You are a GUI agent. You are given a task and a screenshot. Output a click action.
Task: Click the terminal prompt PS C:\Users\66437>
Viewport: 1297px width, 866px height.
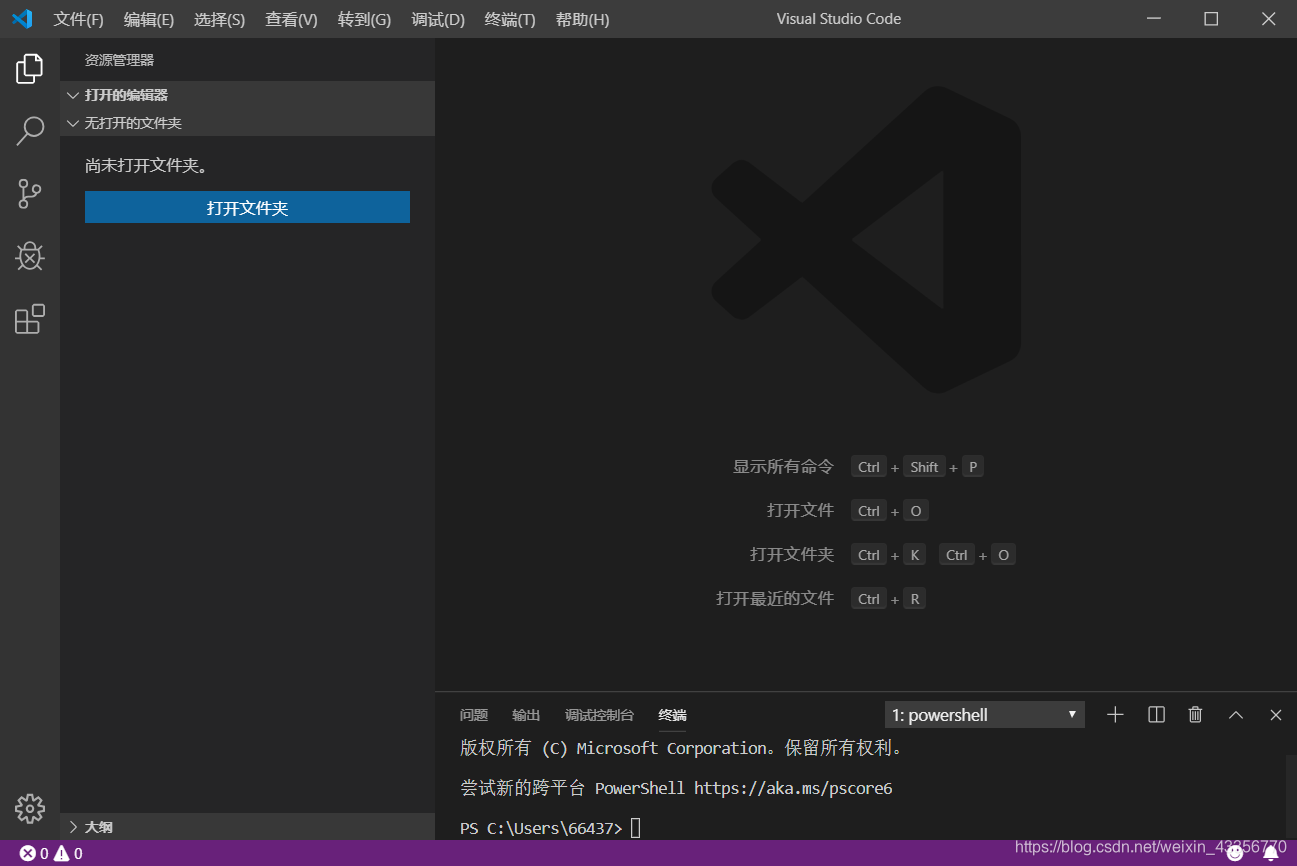pyautogui.click(x=541, y=828)
